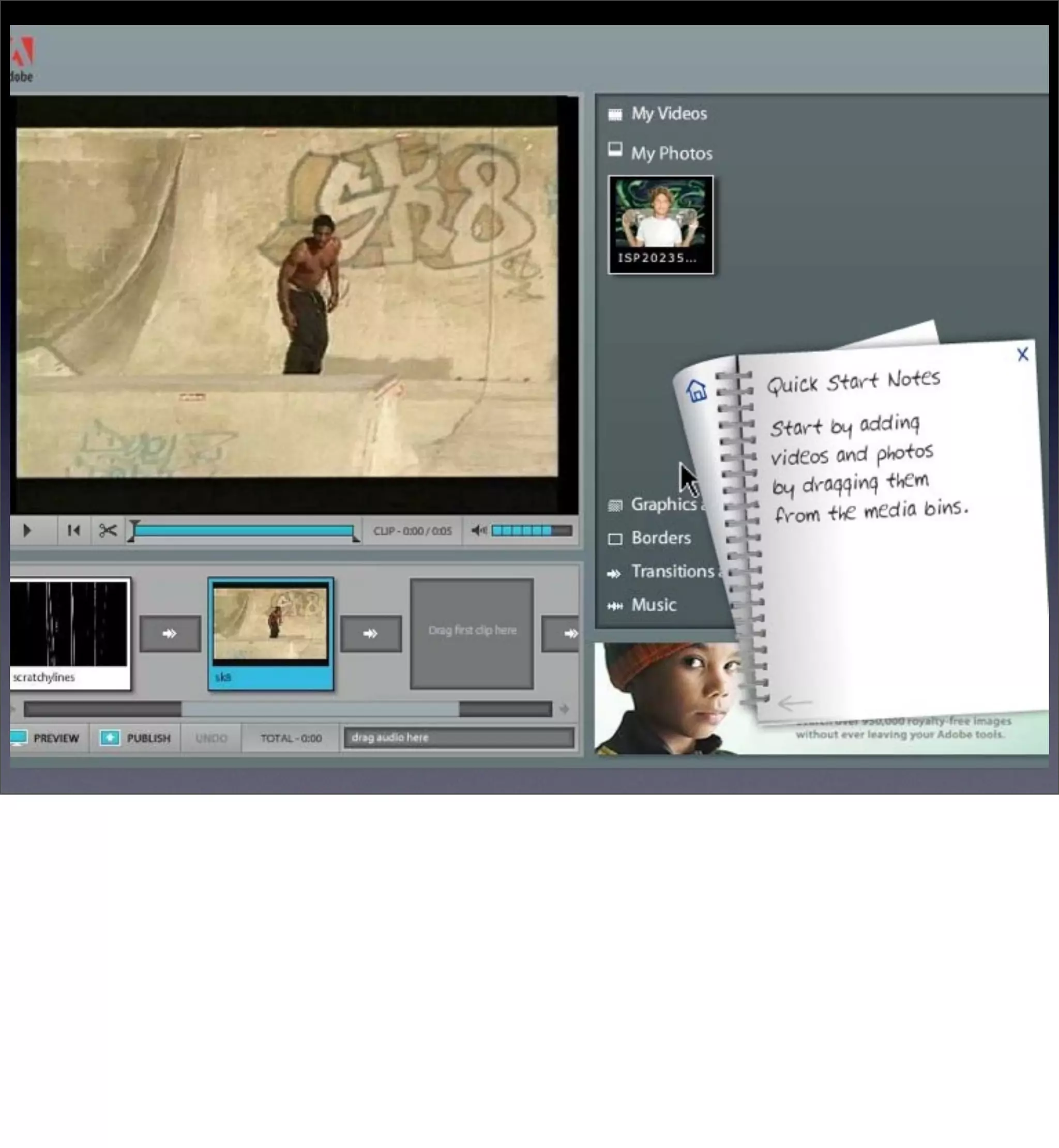Click transition arrow after the sk8 clip
The height and width of the screenshot is (1148, 1059).
(371, 633)
